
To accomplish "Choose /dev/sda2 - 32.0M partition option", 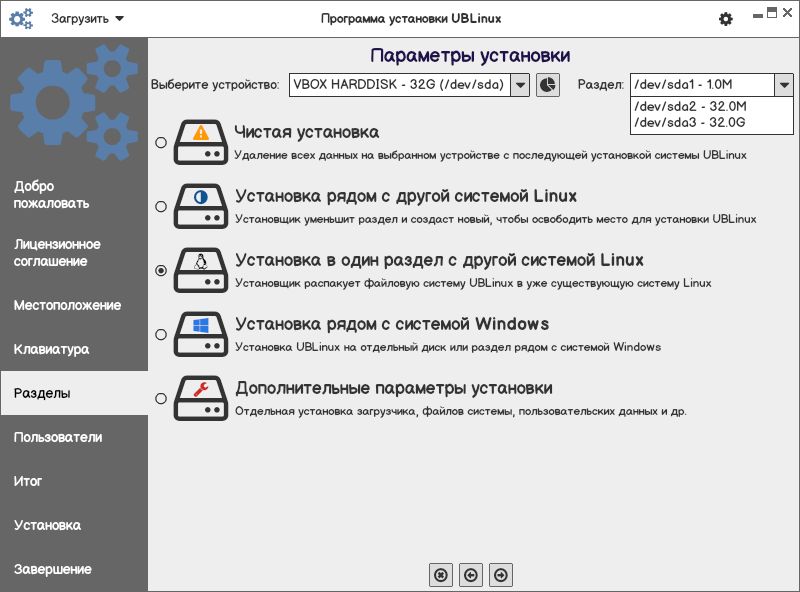I will (x=712, y=106).
